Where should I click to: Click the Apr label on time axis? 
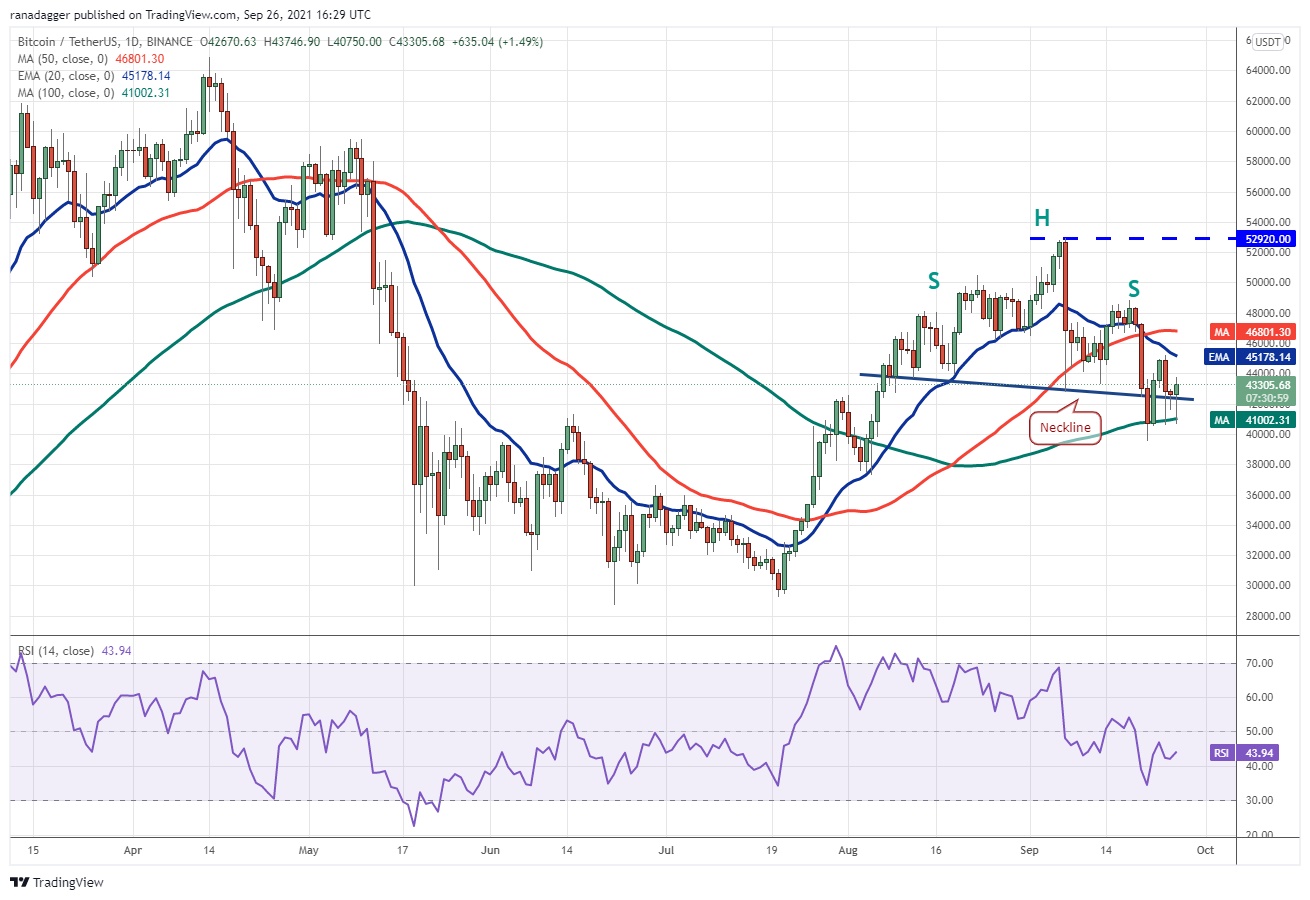pos(131,852)
